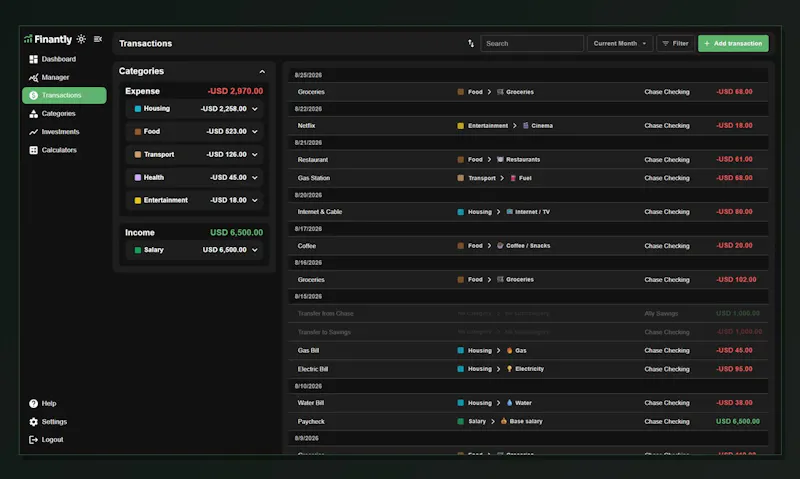Open the Current Month dropdown
Image resolution: width=800 pixels, height=479 pixels.
coord(620,43)
